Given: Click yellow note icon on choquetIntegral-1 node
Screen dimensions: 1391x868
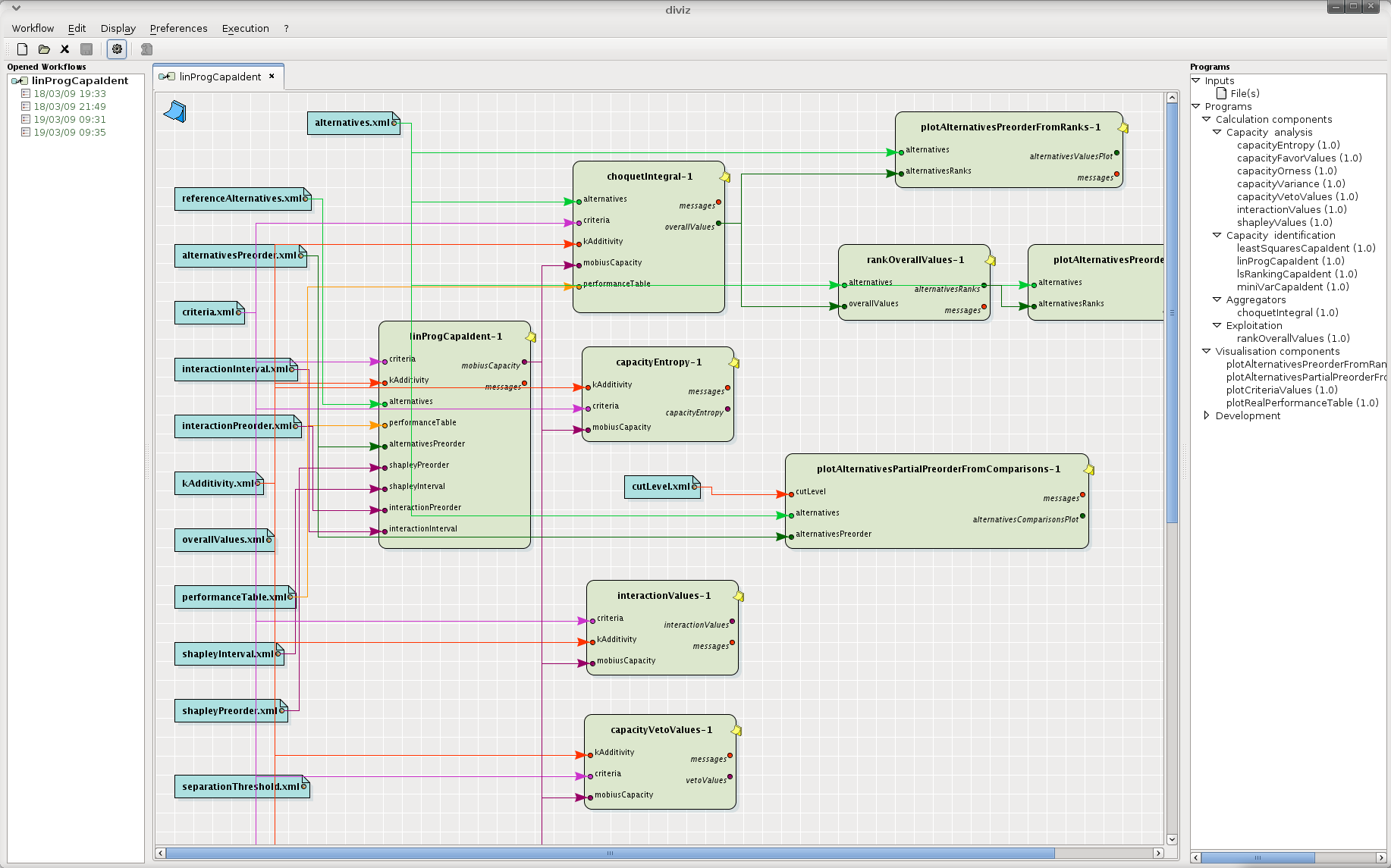Looking at the screenshot, I should (725, 177).
